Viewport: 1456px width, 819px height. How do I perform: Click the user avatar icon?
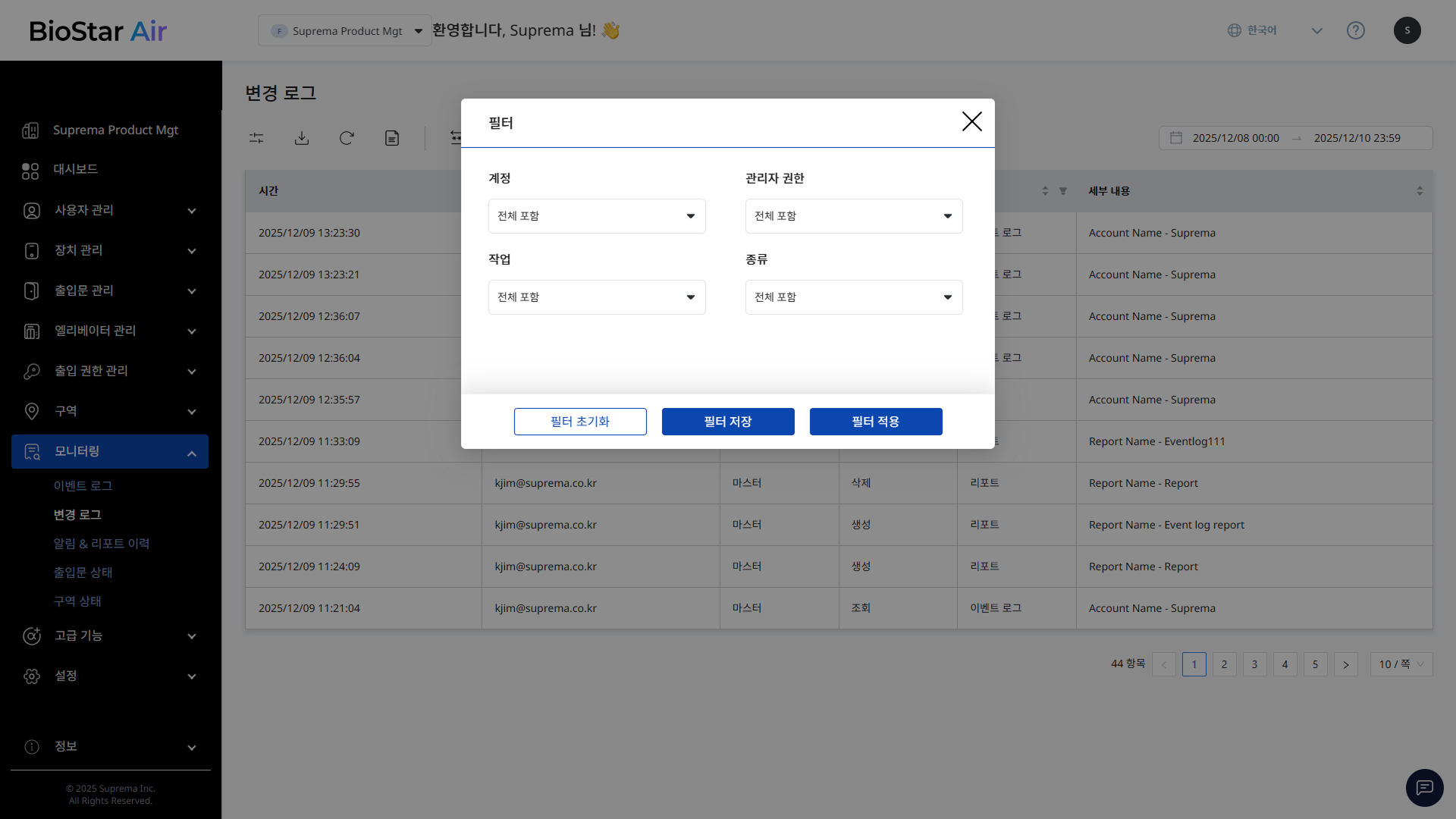pyautogui.click(x=1407, y=30)
